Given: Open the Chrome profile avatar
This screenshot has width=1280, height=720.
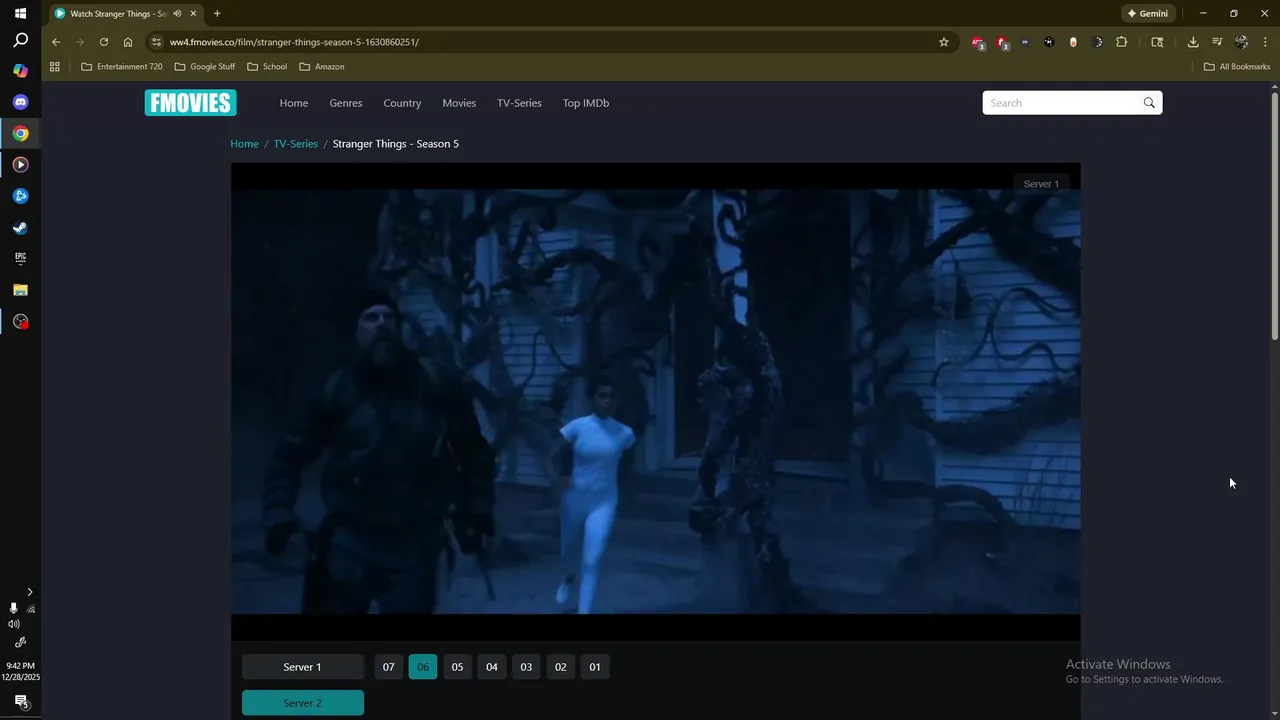Looking at the screenshot, I should point(1241,42).
